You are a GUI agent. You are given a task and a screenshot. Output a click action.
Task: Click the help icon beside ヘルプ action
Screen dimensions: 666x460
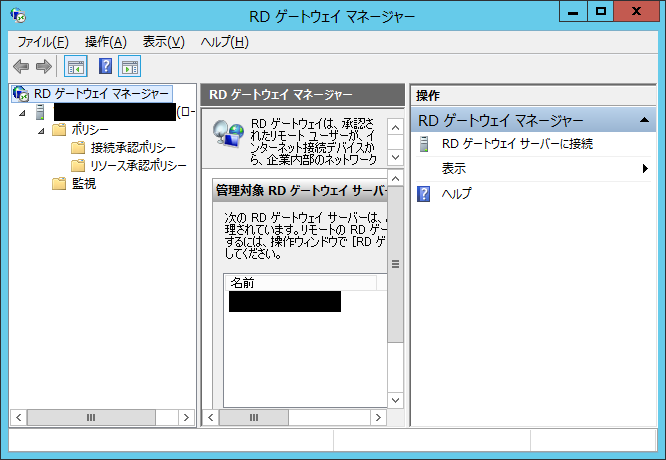point(423,194)
